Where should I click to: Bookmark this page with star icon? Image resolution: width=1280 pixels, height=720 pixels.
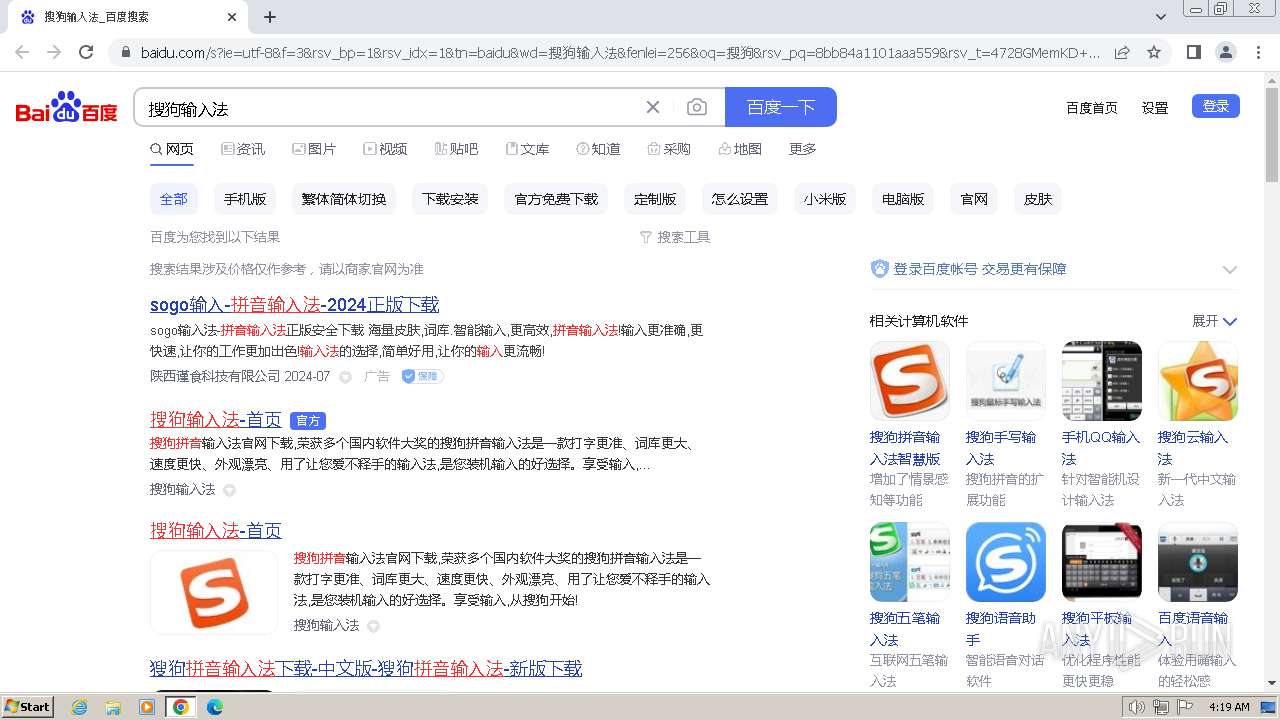(1154, 52)
